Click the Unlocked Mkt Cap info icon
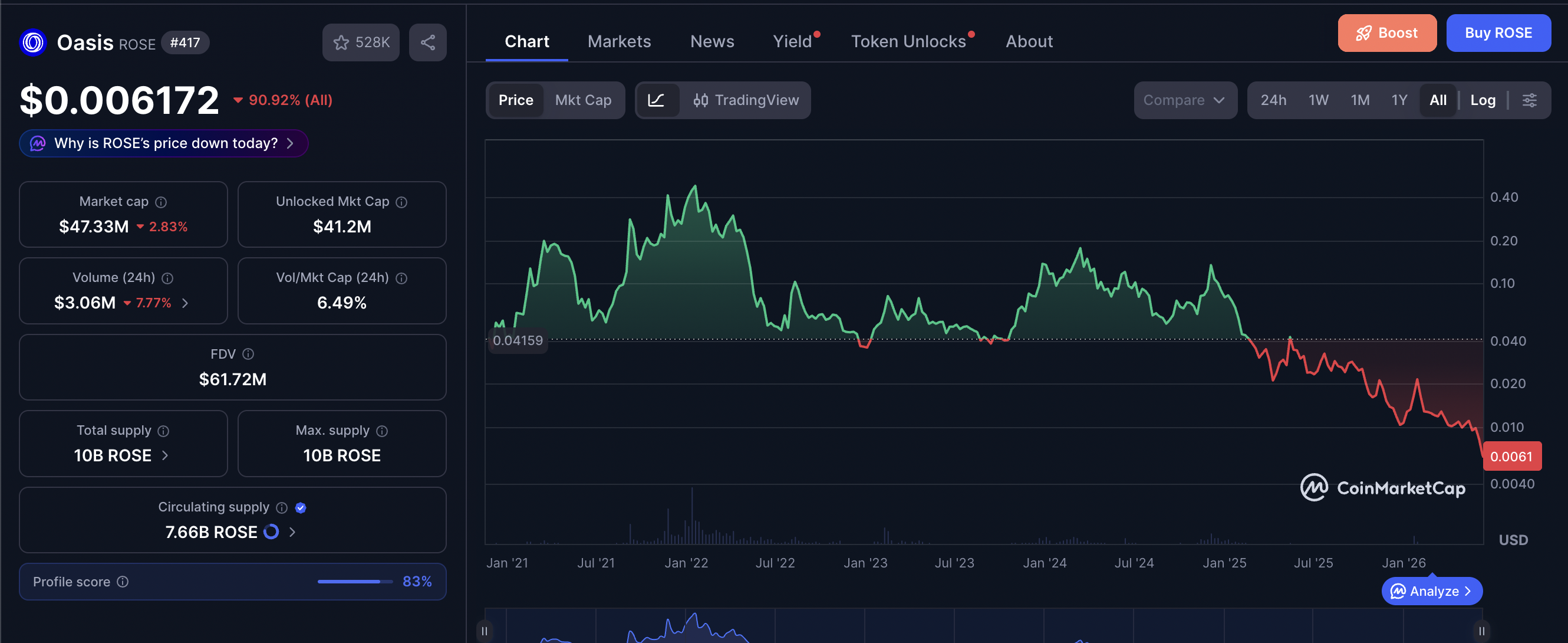The width and height of the screenshot is (1568, 643). point(402,202)
